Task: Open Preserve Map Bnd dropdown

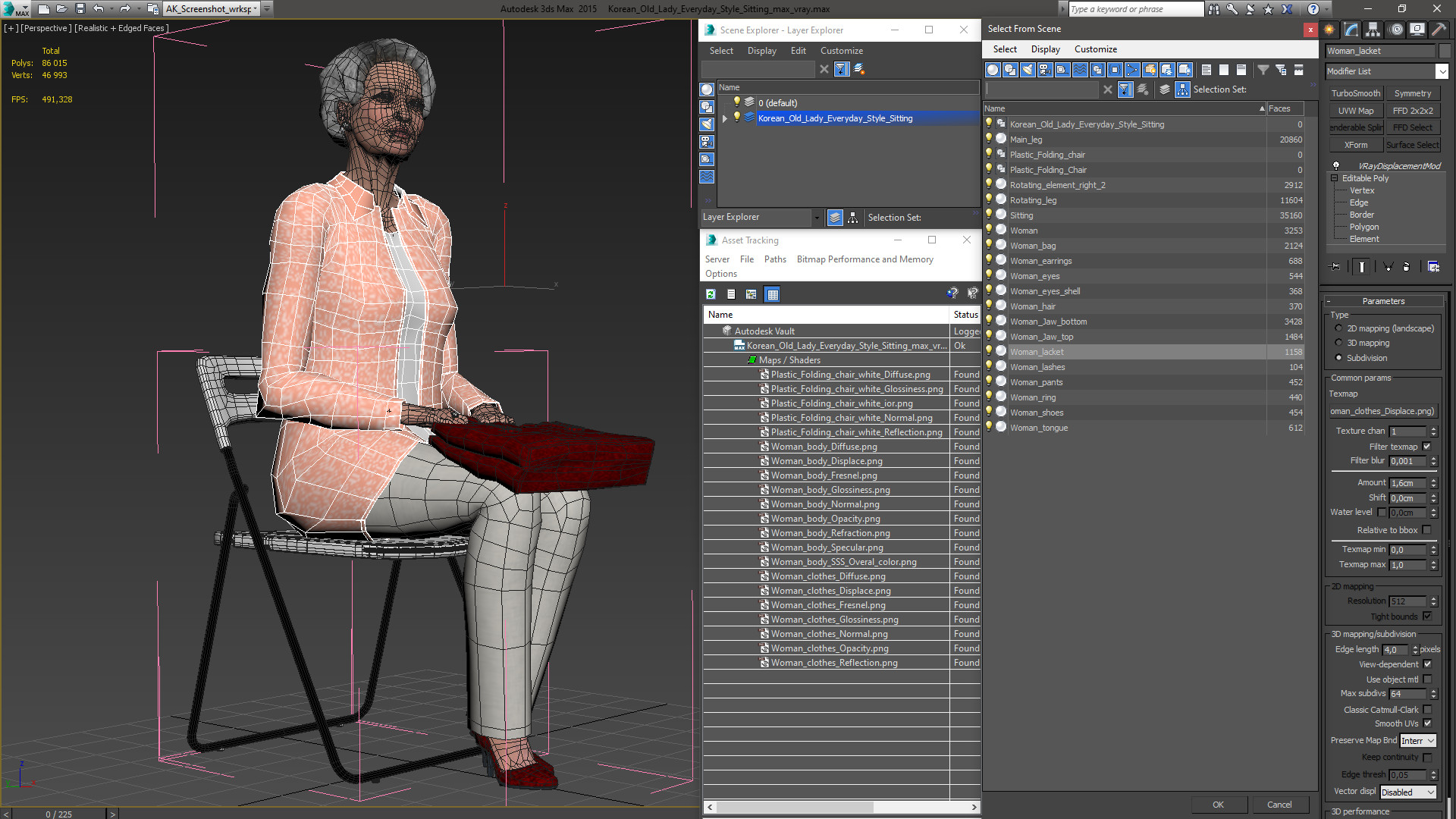Action: click(x=1417, y=741)
